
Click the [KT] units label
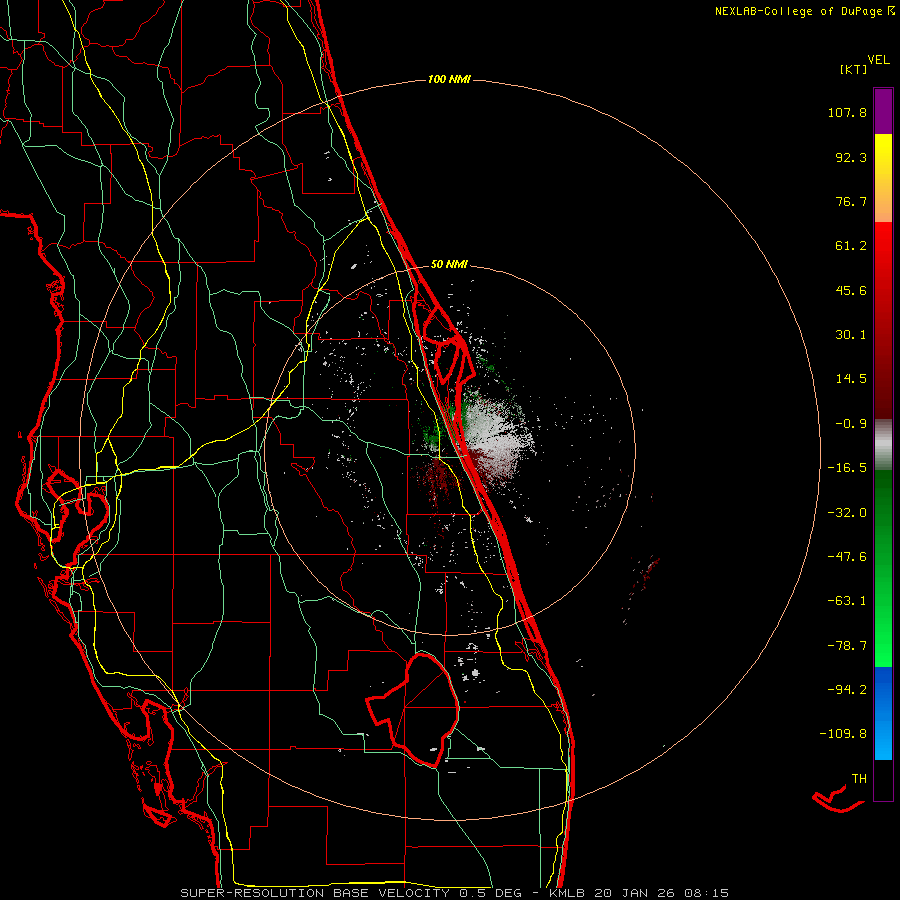(x=854, y=69)
